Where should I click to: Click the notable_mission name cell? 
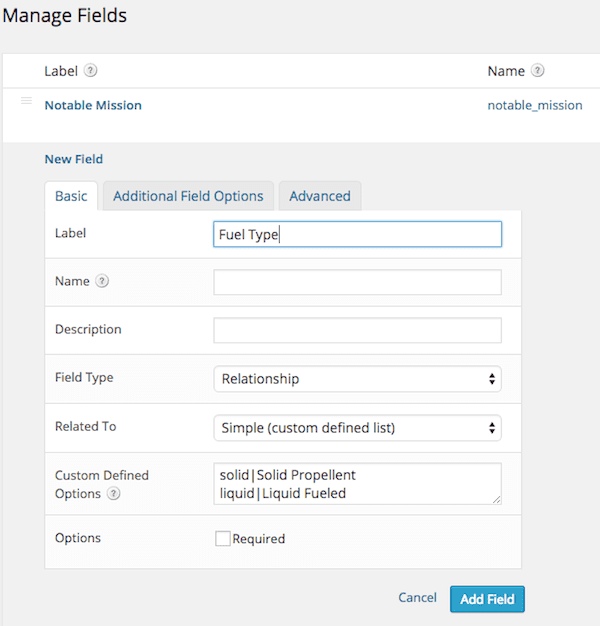click(x=535, y=105)
